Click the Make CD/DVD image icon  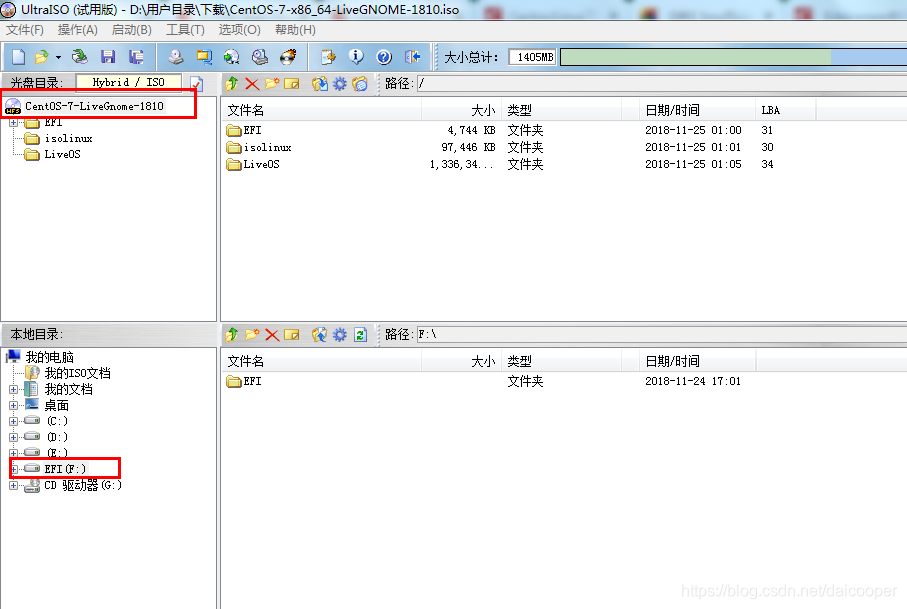pos(176,57)
